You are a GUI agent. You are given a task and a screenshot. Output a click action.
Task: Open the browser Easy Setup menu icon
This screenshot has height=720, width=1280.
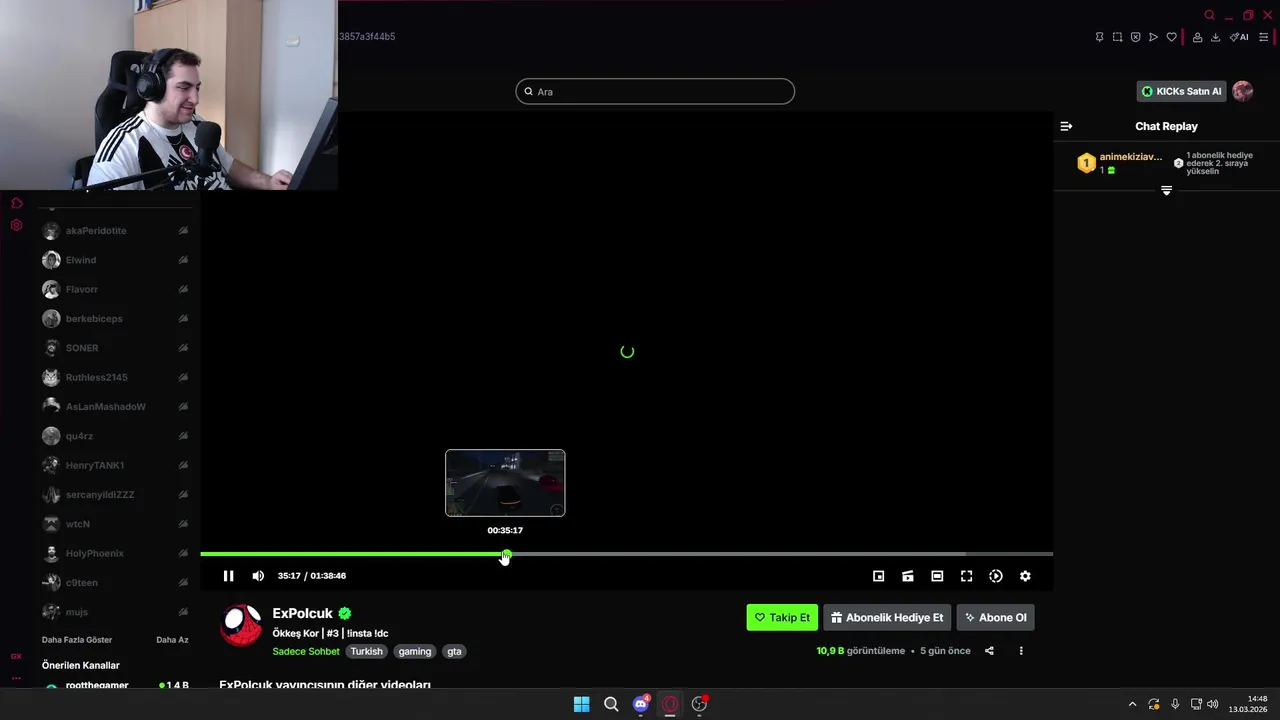coord(1263,37)
